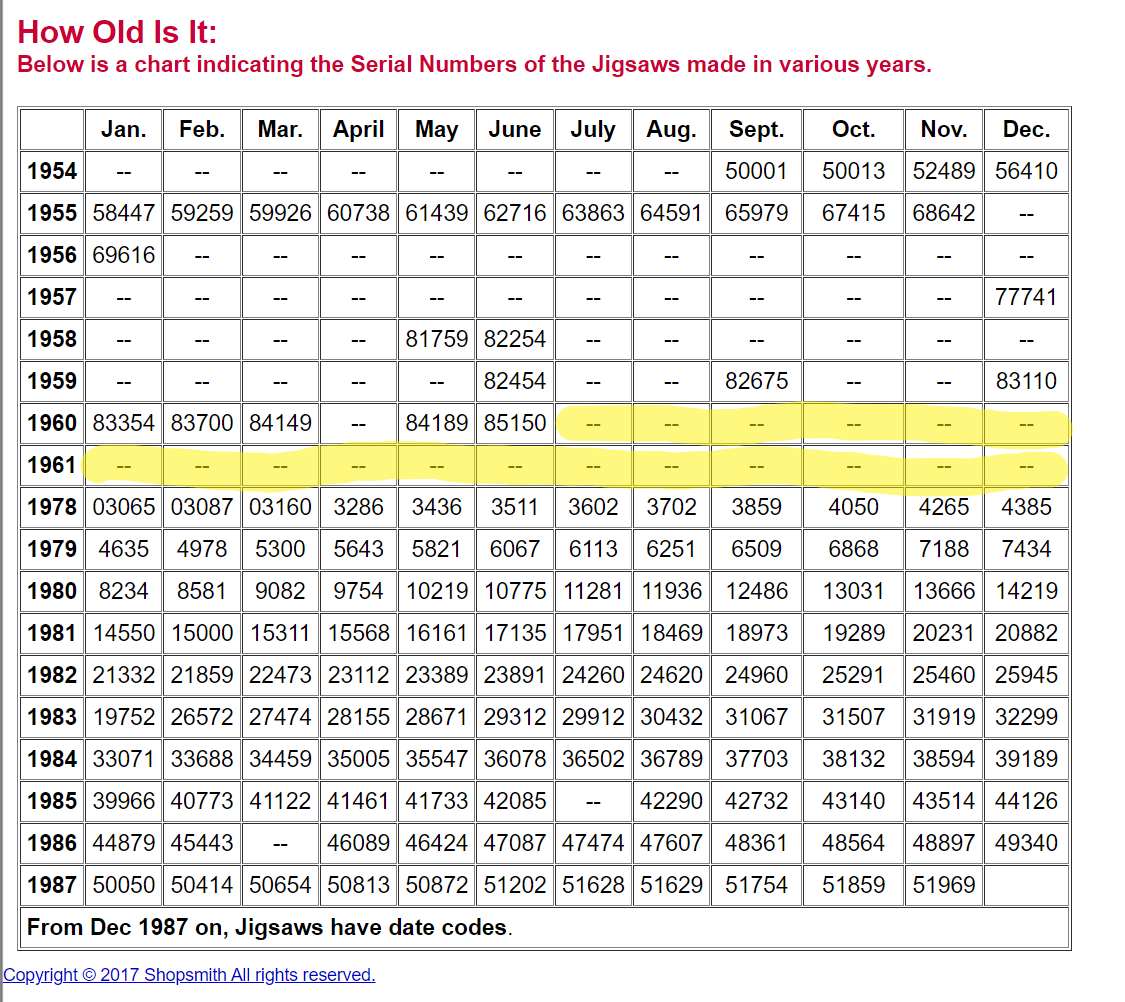Screen dimensions: 1125x1002
Task: Select the 'Sept.' column header
Action: 756,129
